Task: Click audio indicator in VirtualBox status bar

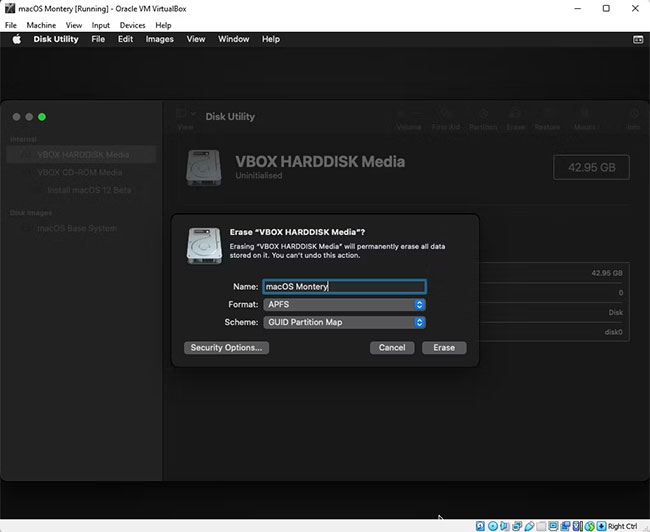Action: pos(504,526)
